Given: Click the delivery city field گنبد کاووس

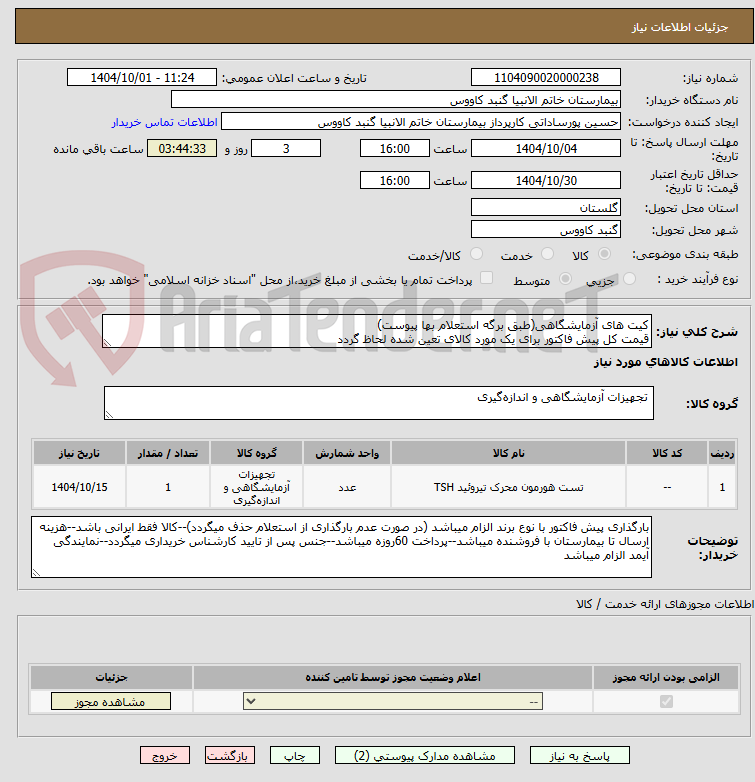Looking at the screenshot, I should [546, 229].
